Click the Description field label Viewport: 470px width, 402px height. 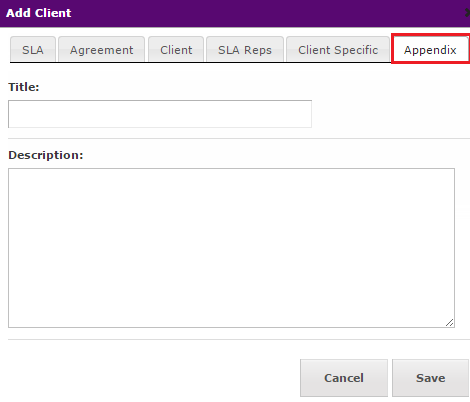tap(46, 155)
